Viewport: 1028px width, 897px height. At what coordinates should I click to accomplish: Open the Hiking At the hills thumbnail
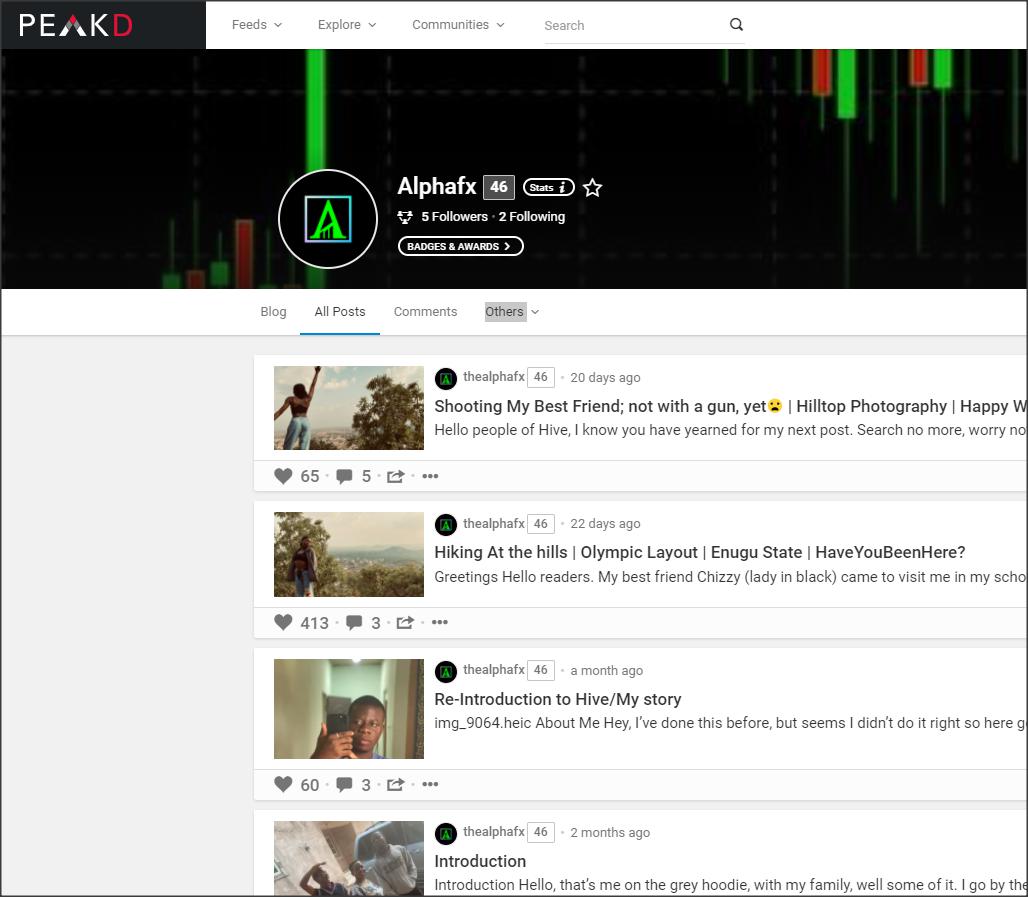pyautogui.click(x=349, y=555)
